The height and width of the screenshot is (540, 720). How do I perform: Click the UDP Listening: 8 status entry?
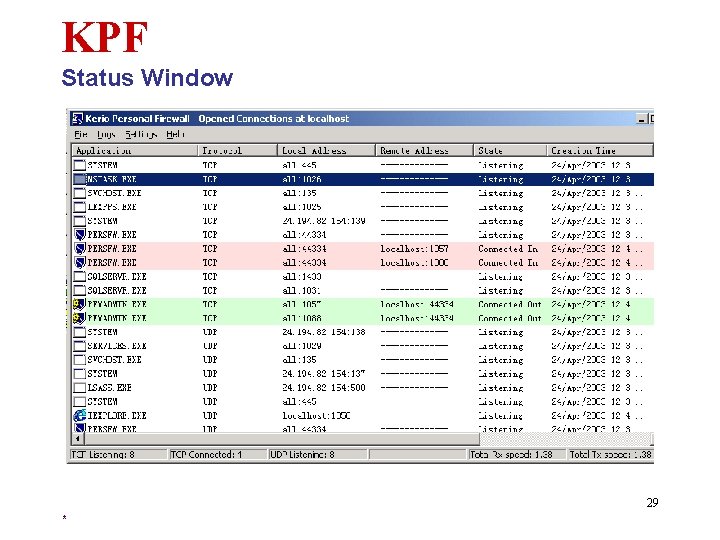318,455
